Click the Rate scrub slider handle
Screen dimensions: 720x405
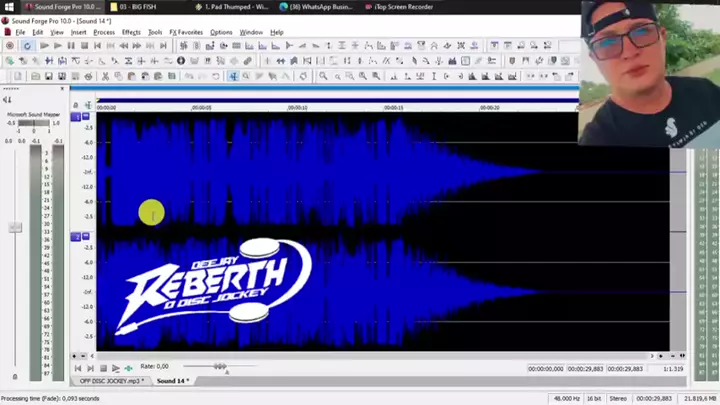(x=220, y=366)
